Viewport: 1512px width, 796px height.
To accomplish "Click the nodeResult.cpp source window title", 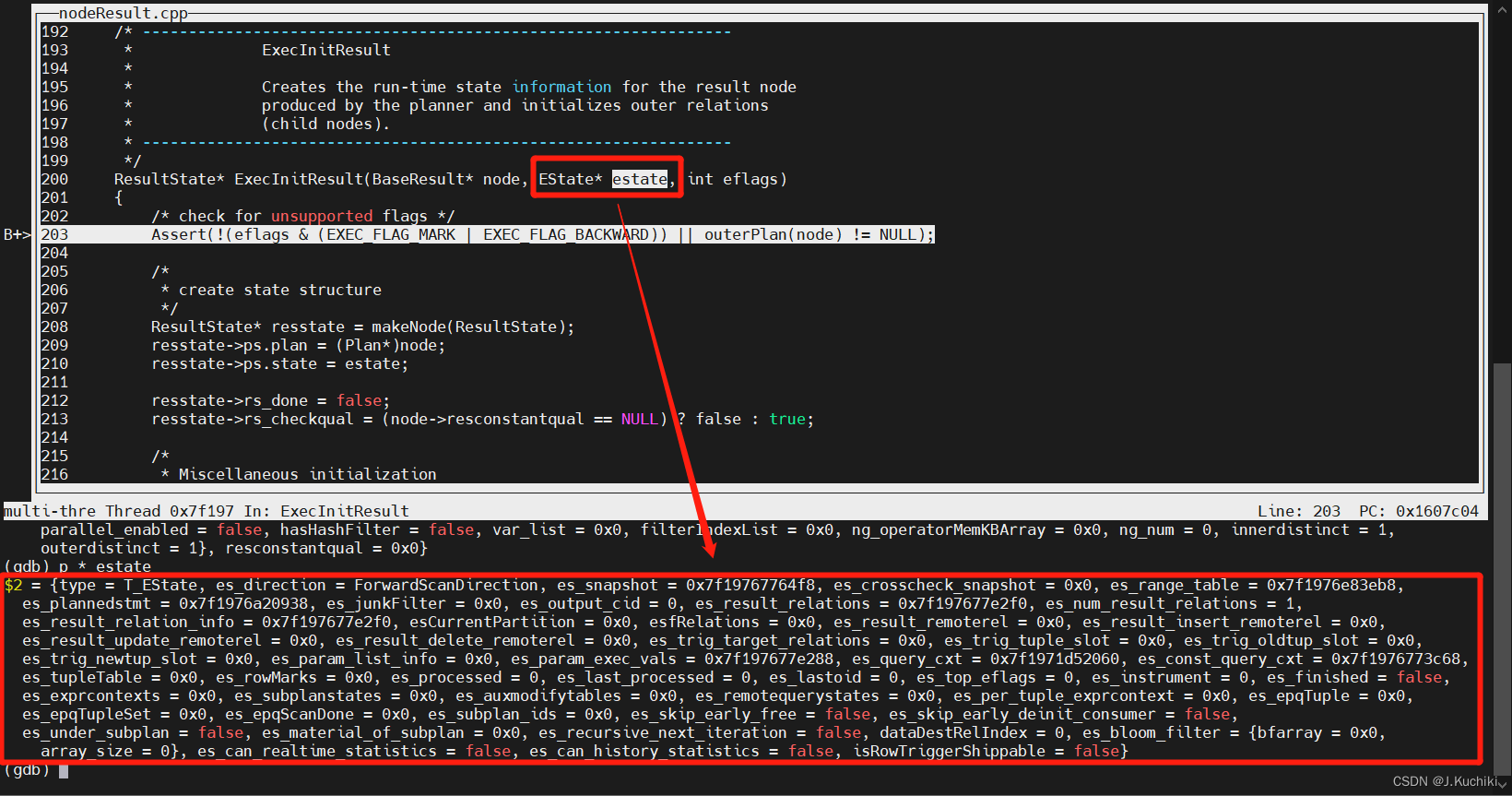I will 124,13.
